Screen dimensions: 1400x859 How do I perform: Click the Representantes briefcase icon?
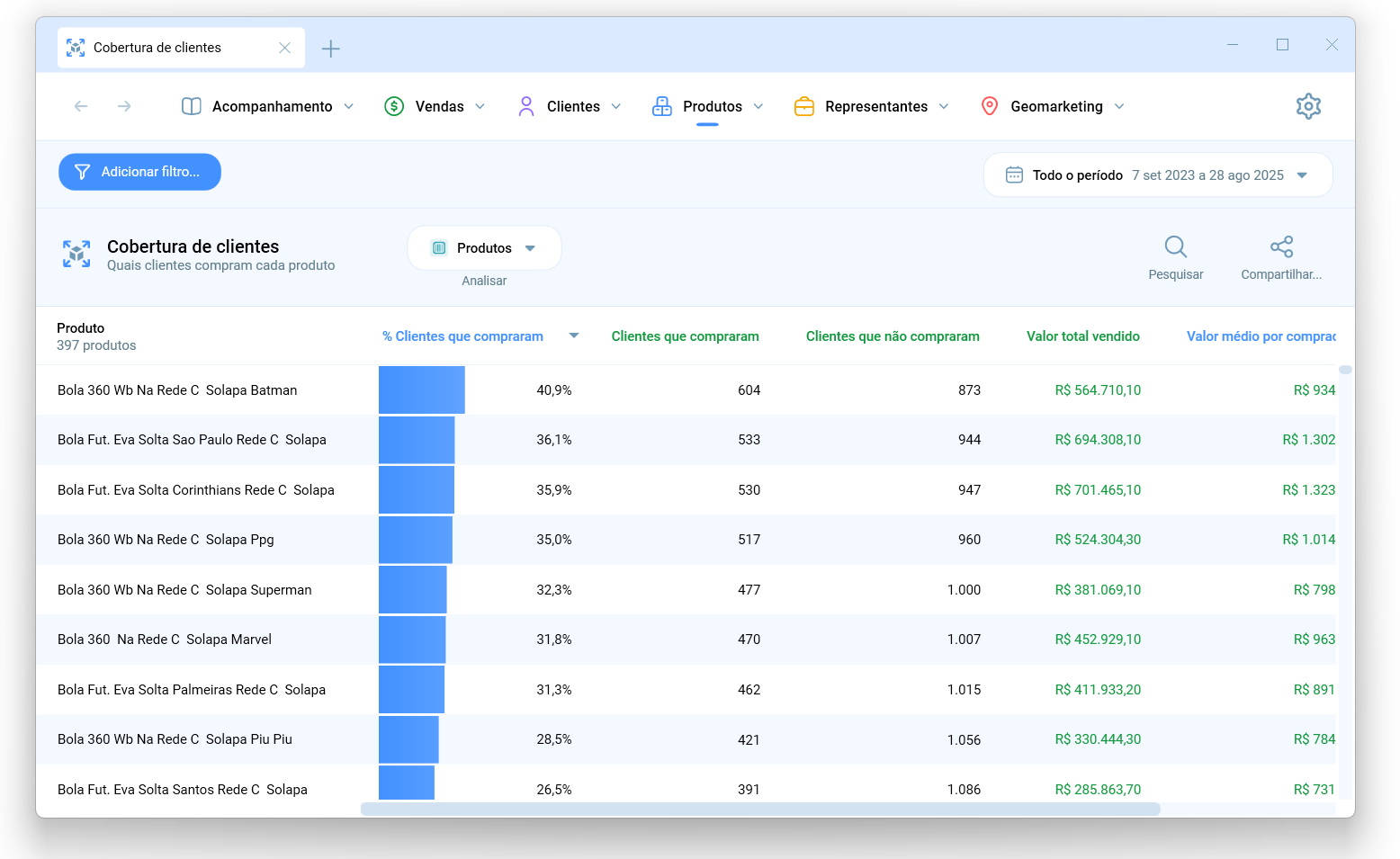coord(804,106)
